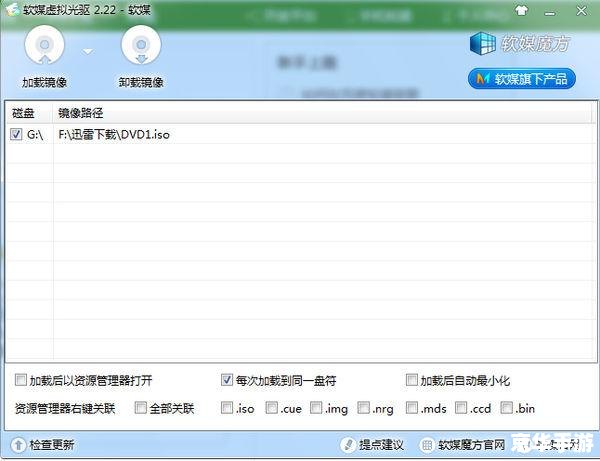The height and width of the screenshot is (461, 600).
Task: Check the .iso association checkbox
Action: click(x=227, y=408)
